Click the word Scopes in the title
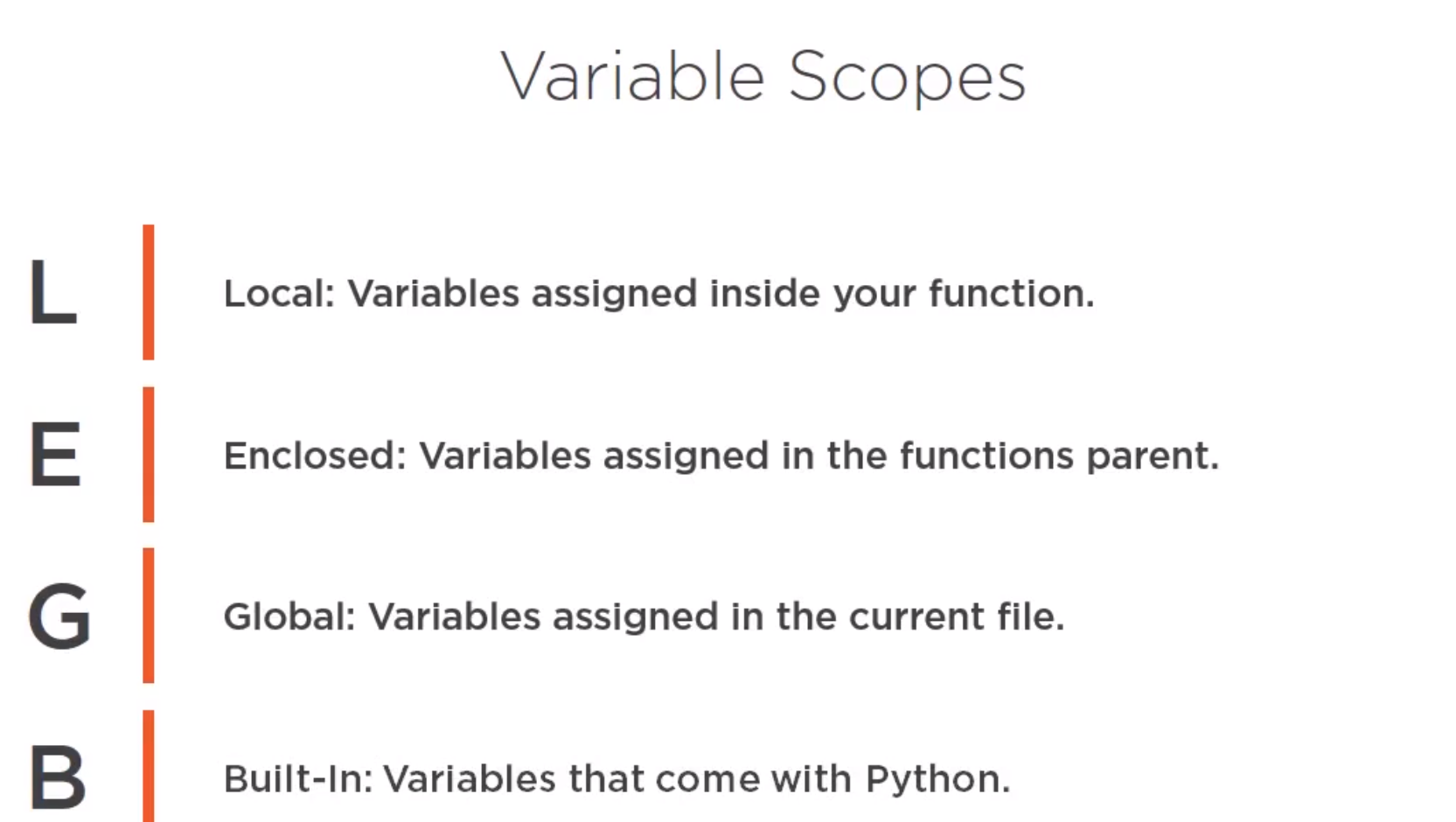Image resolution: width=1456 pixels, height=822 pixels. tap(907, 77)
